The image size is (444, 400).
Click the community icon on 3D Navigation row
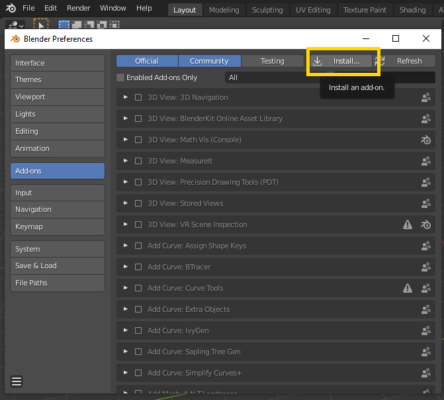coord(426,98)
